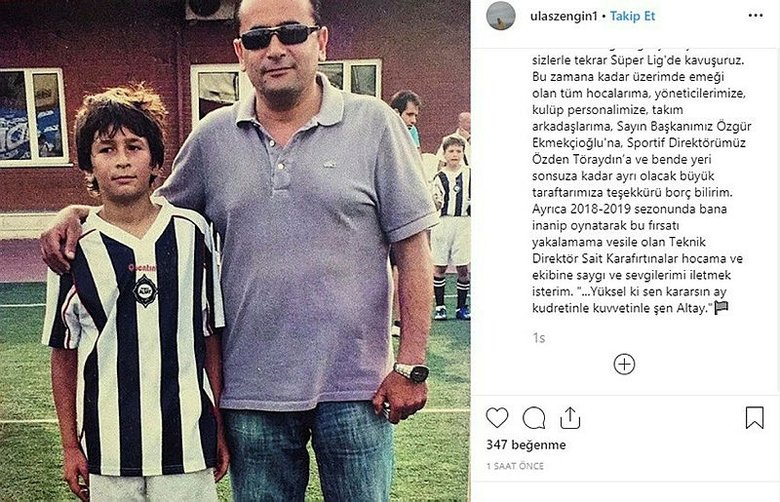Click the wristwatch in the photo
780x502 pixels.
pos(412,372)
